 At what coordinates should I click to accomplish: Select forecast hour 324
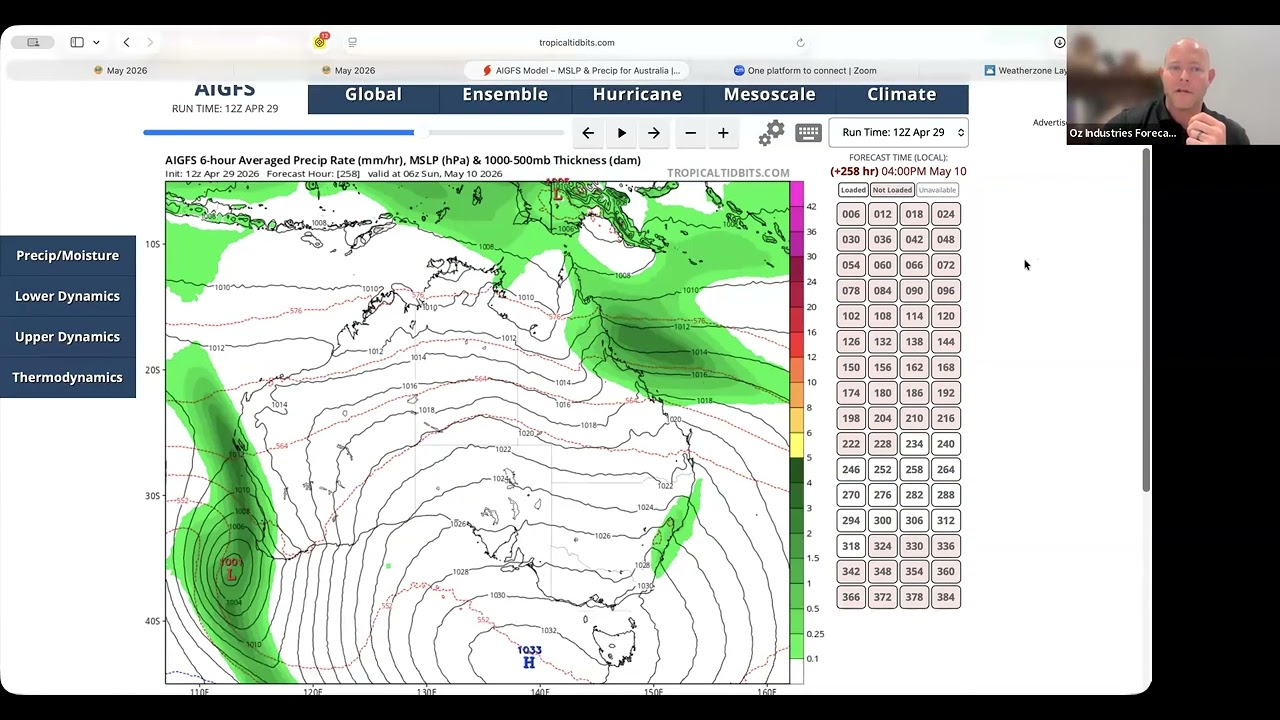882,546
